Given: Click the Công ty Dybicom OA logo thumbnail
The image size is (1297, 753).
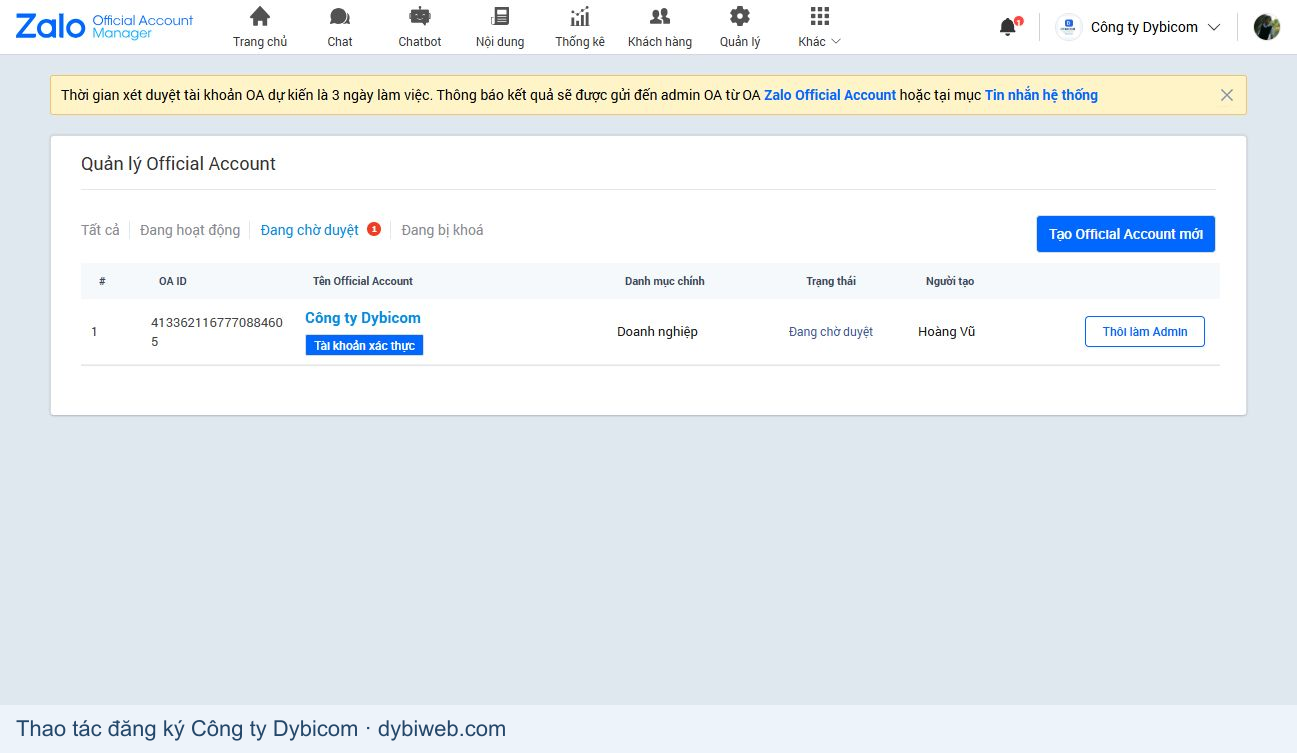Looking at the screenshot, I should click(x=1069, y=27).
